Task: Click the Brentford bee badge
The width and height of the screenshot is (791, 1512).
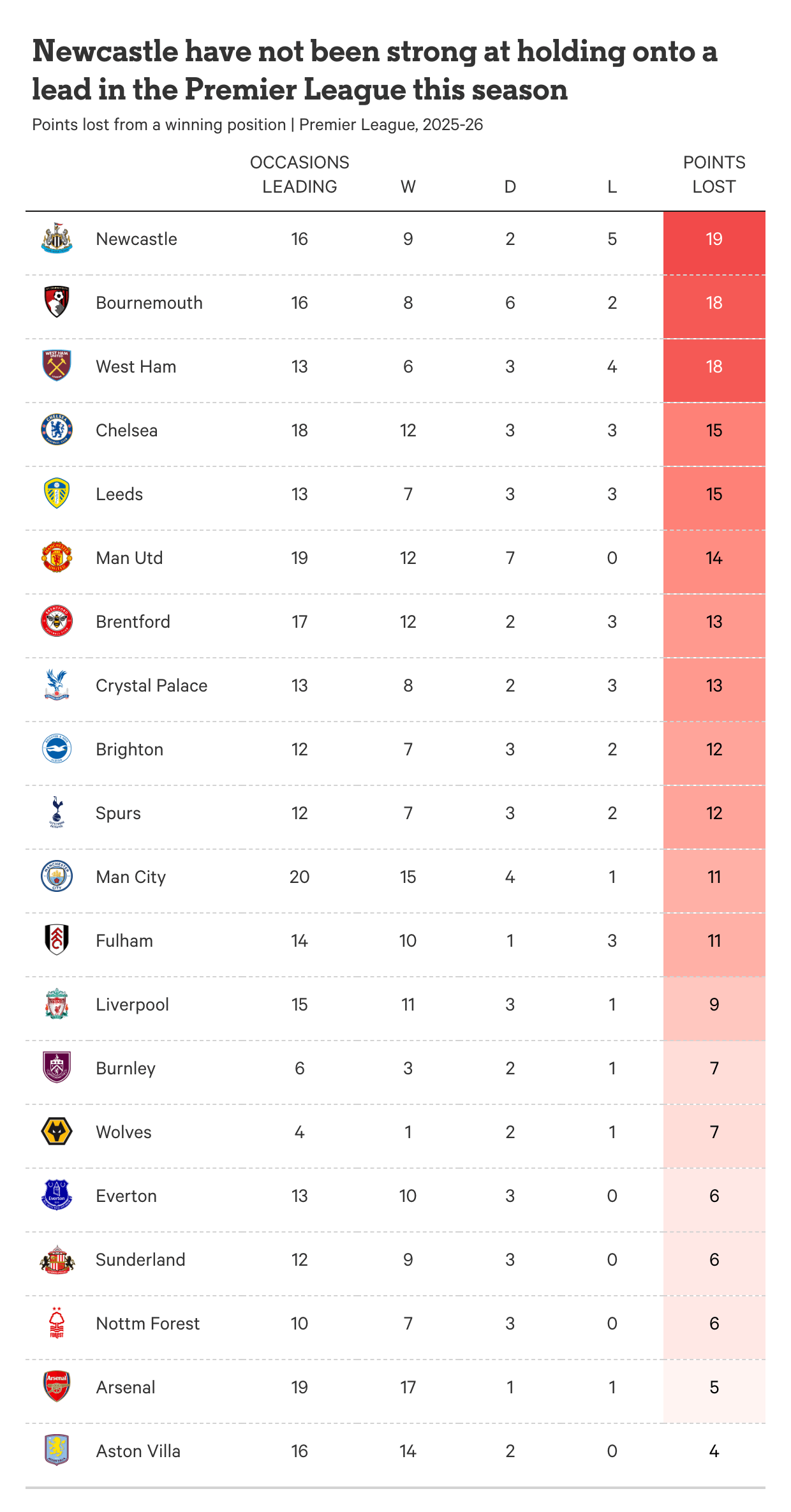Action: pyautogui.click(x=57, y=621)
